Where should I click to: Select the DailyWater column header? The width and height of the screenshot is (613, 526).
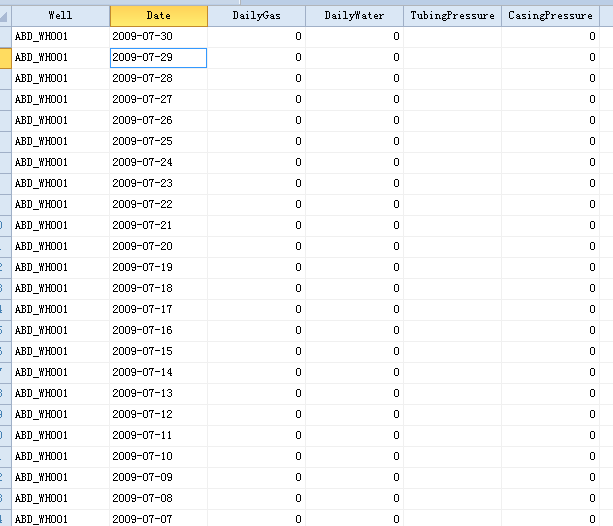[355, 16]
